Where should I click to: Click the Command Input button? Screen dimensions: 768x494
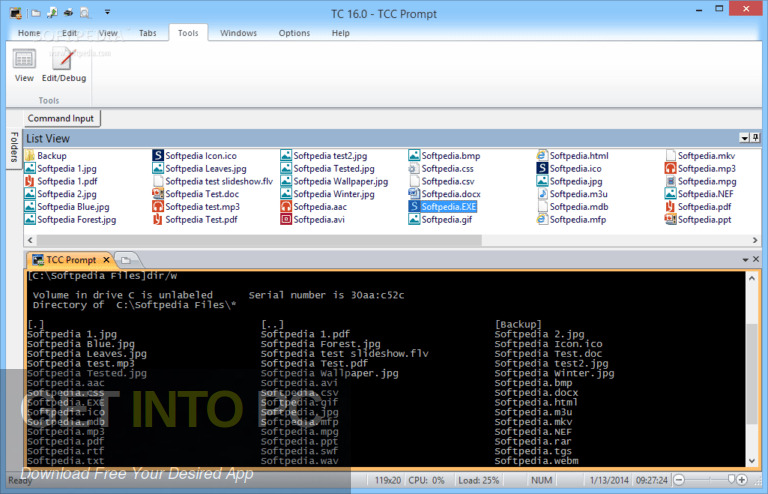coord(61,118)
